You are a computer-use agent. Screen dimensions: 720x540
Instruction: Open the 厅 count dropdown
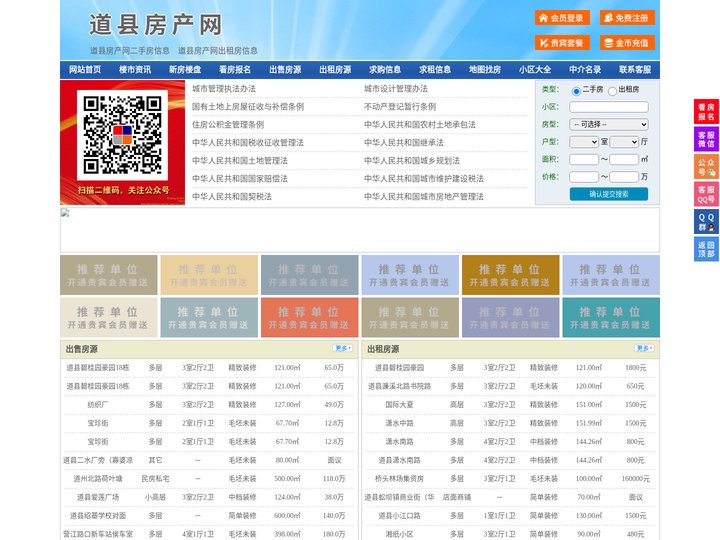[x=624, y=142]
